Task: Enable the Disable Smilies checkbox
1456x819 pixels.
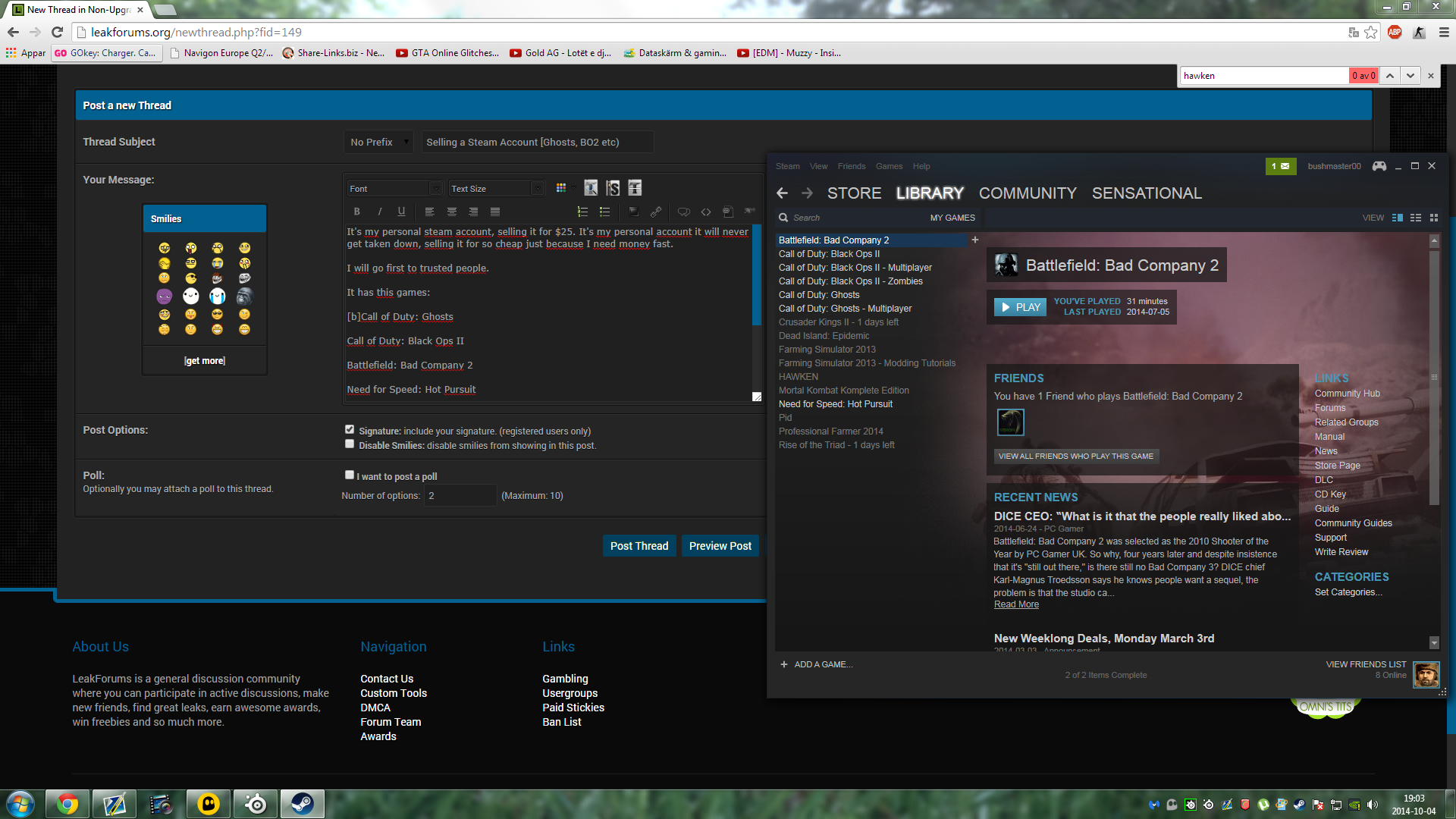Action: pyautogui.click(x=350, y=444)
